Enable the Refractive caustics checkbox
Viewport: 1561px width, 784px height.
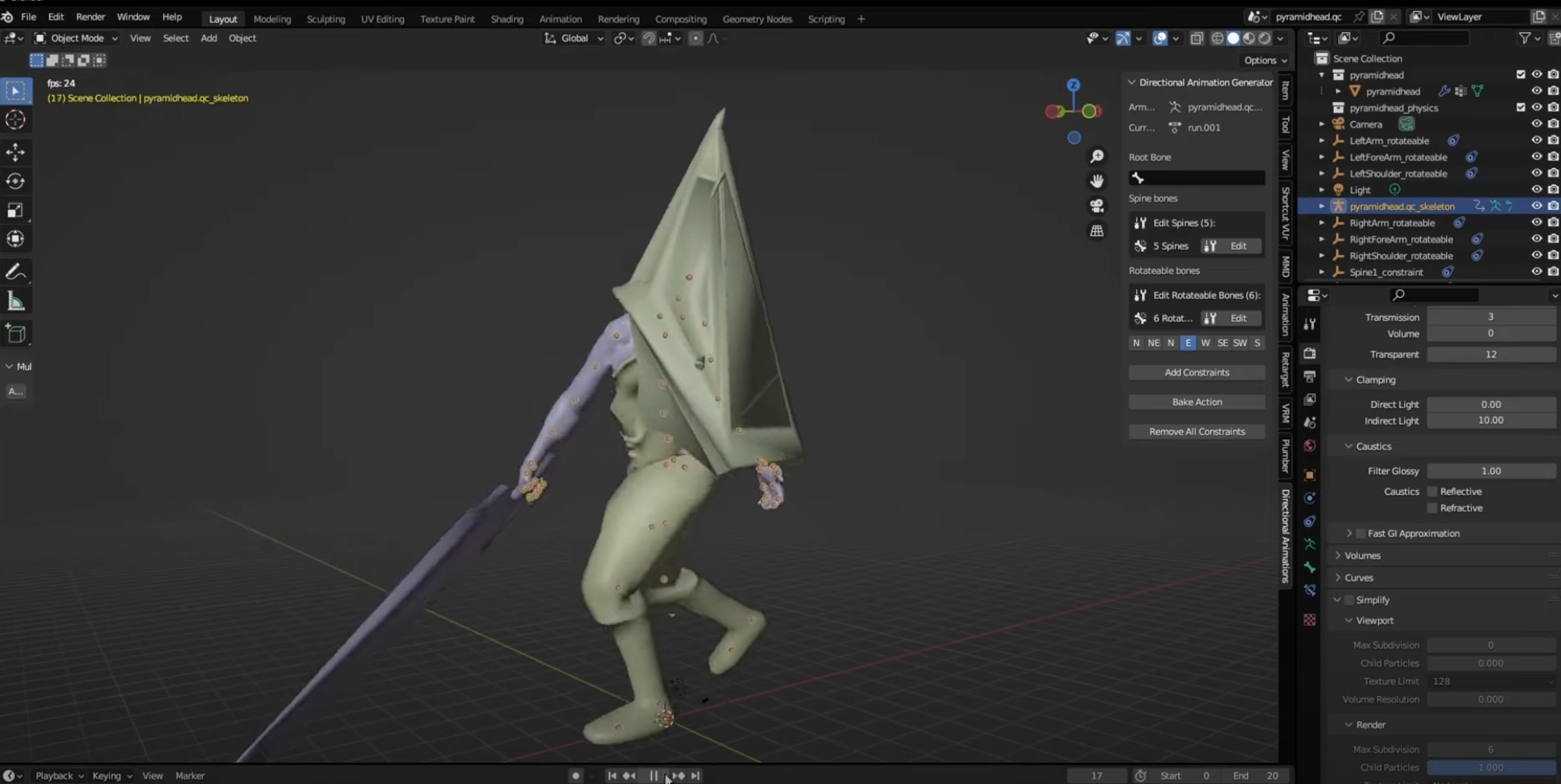(x=1433, y=508)
